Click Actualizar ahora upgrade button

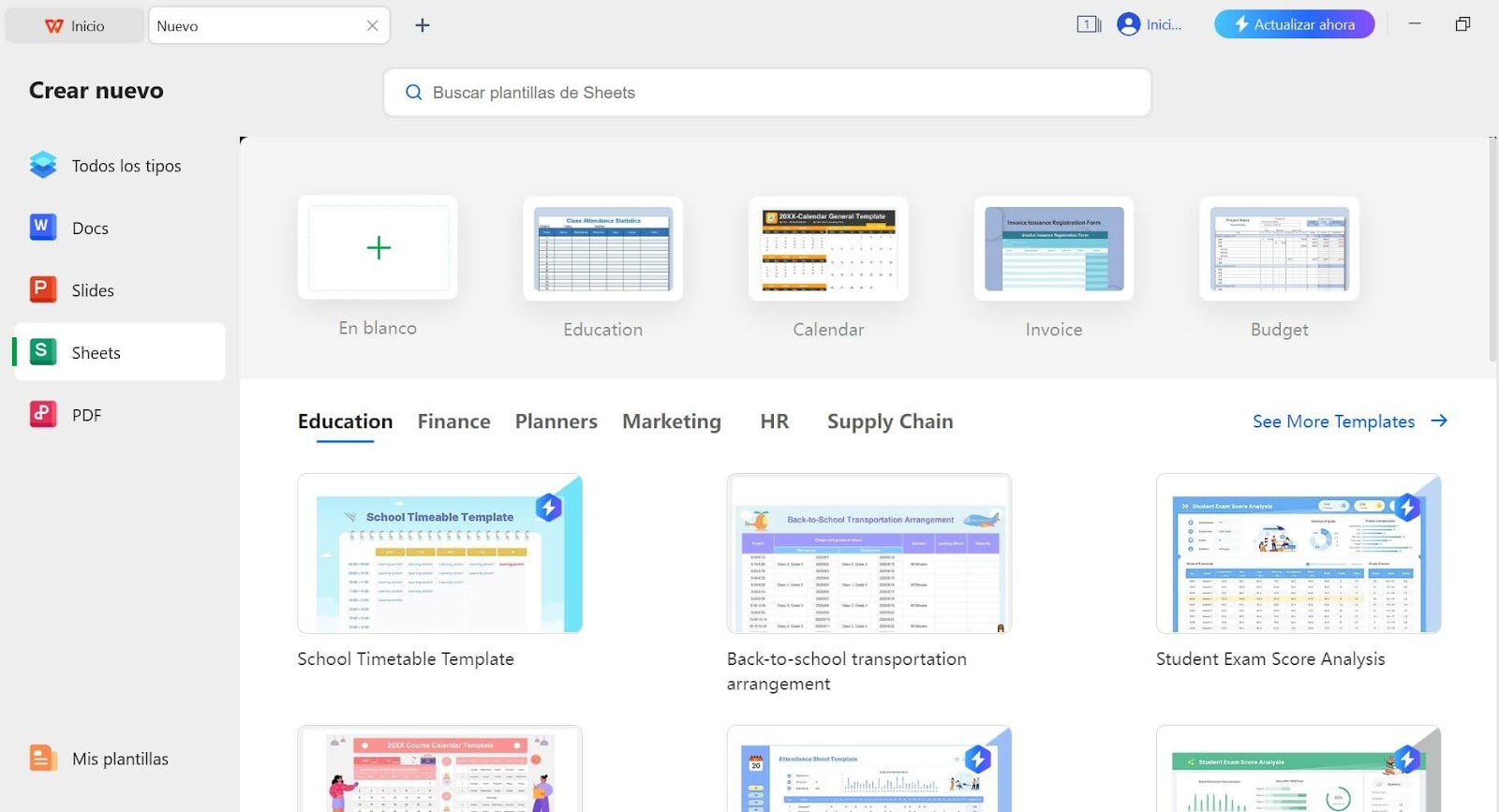(1294, 24)
